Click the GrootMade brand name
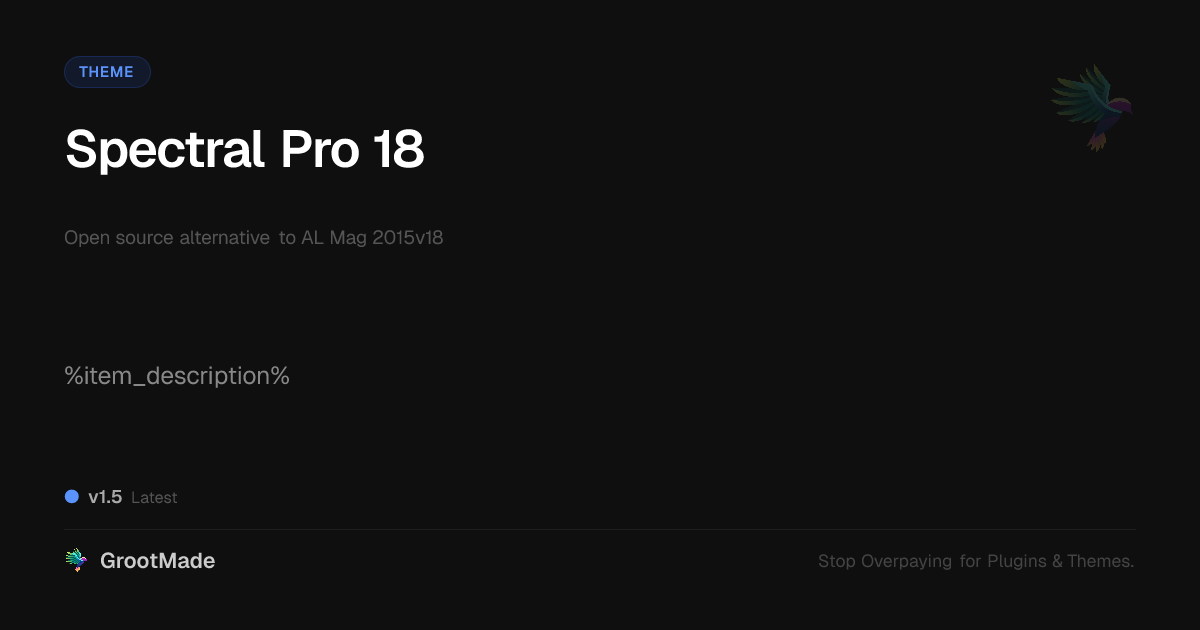 (x=157, y=561)
